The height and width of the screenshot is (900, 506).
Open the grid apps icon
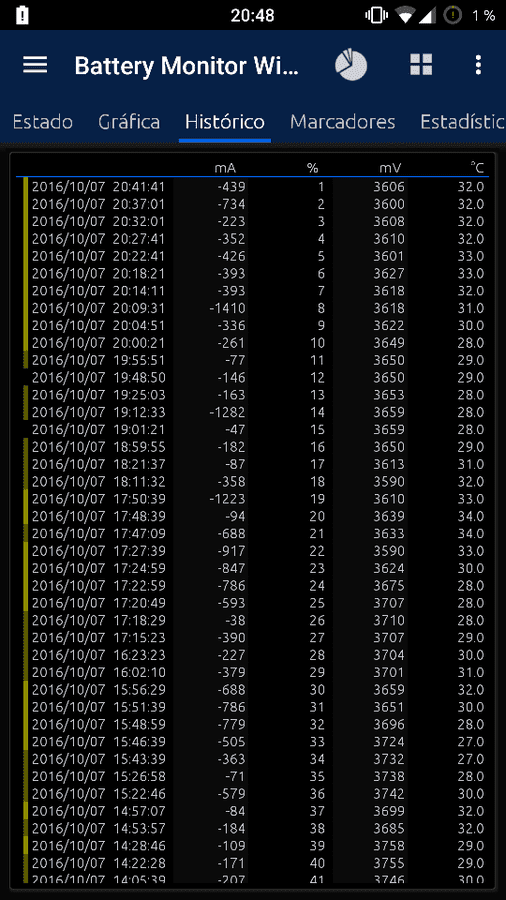[x=421, y=65]
